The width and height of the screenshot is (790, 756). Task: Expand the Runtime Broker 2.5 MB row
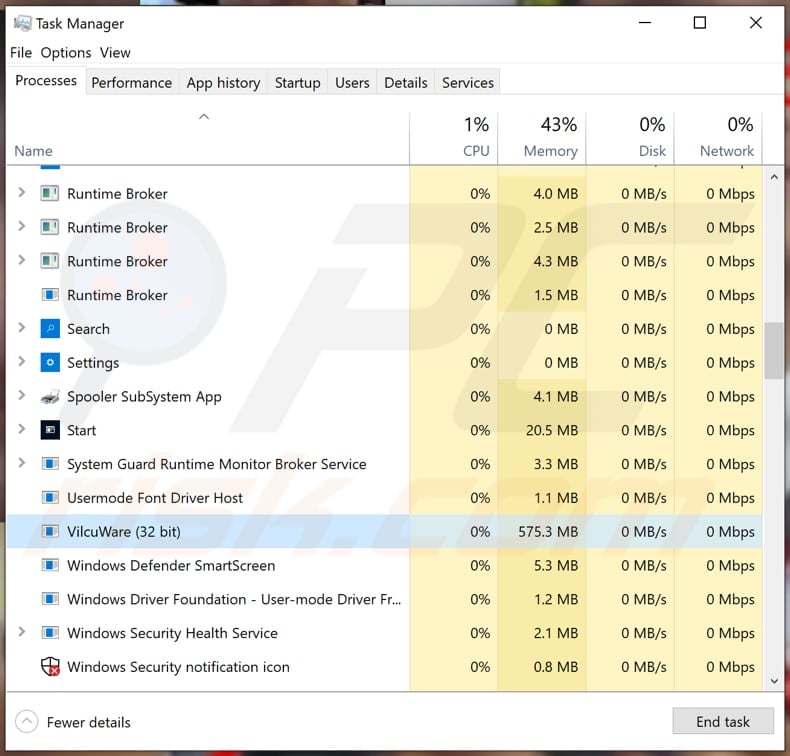pyautogui.click(x=21, y=226)
